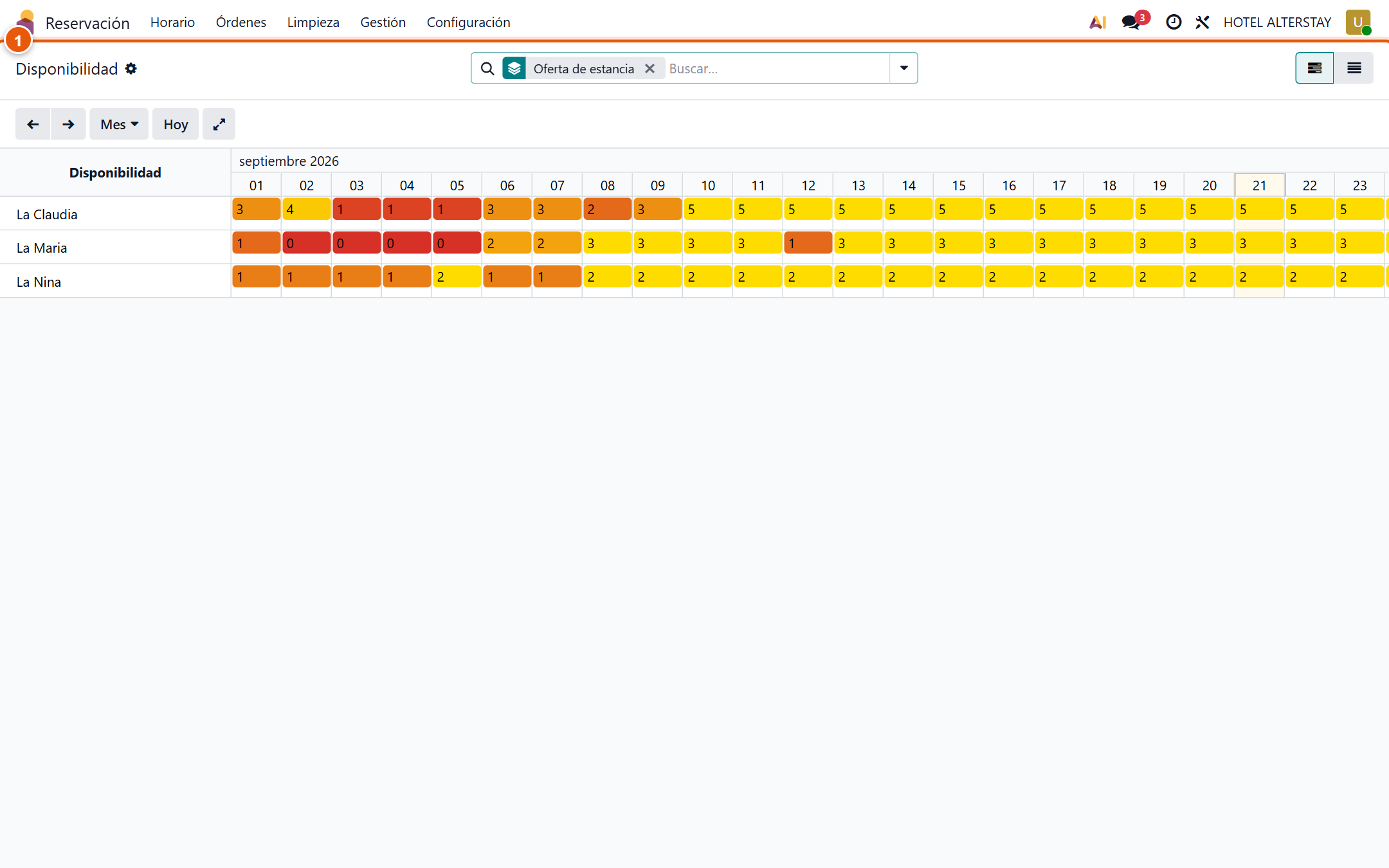Click La Maria's red cell for day 03

point(357,243)
